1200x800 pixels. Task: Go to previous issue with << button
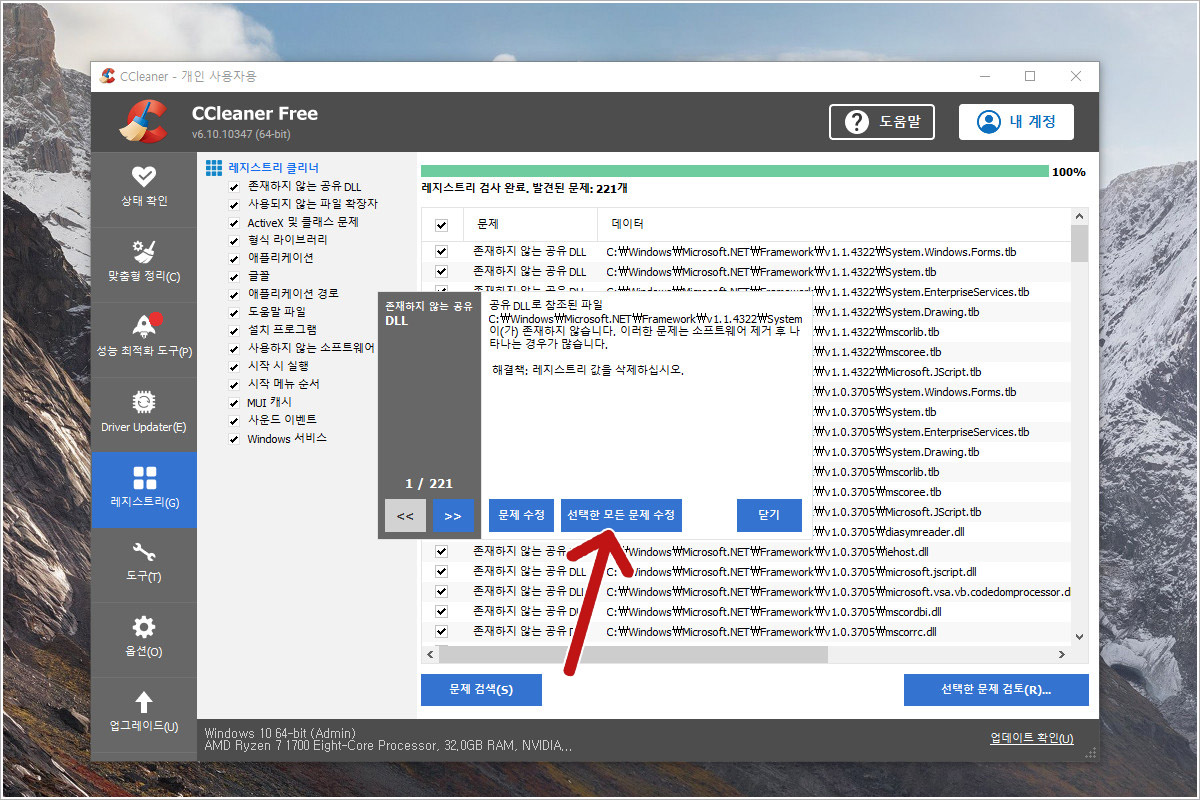(405, 516)
